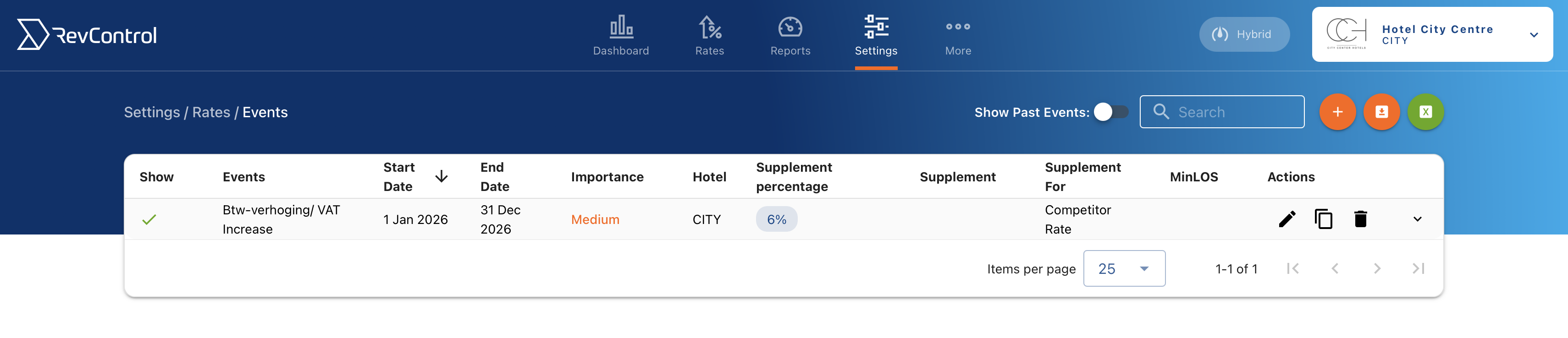The height and width of the screenshot is (338, 1568).
Task: Open the More menu
Action: [x=957, y=35]
